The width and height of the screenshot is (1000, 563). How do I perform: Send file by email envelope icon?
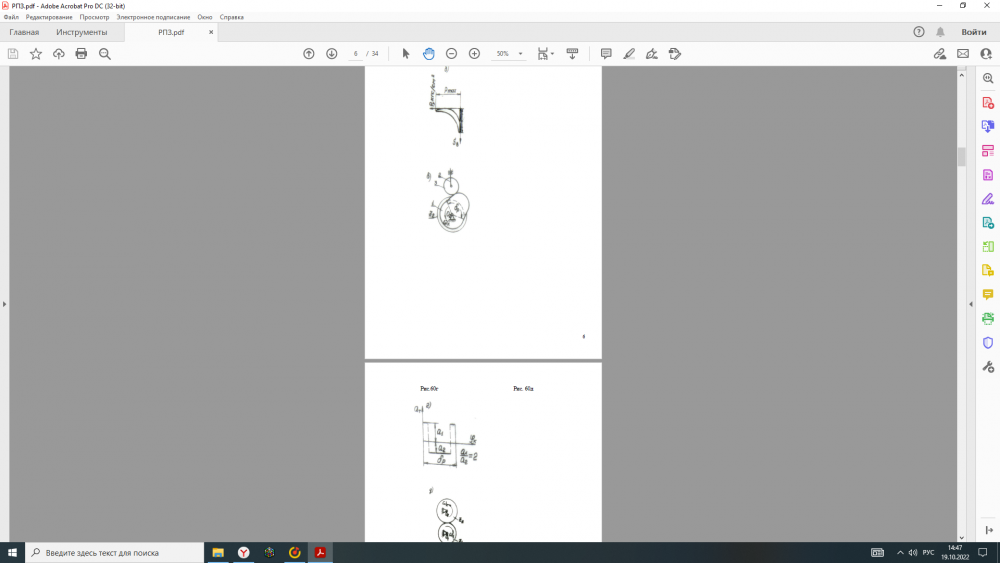pyautogui.click(x=963, y=54)
